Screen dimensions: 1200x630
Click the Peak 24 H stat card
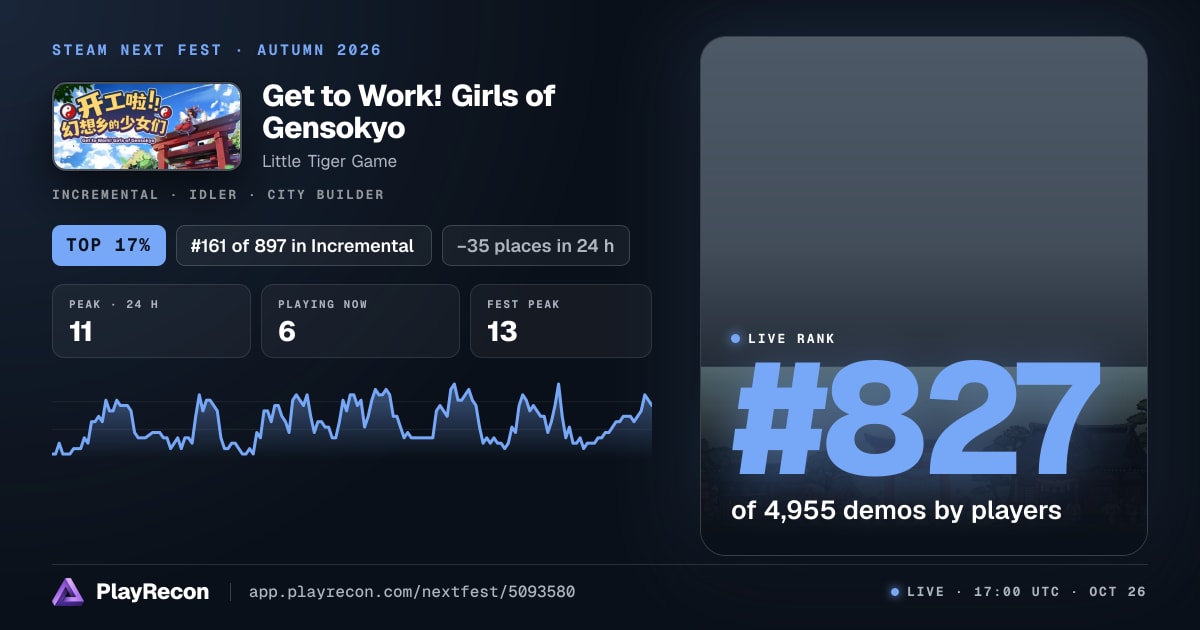[x=151, y=321]
